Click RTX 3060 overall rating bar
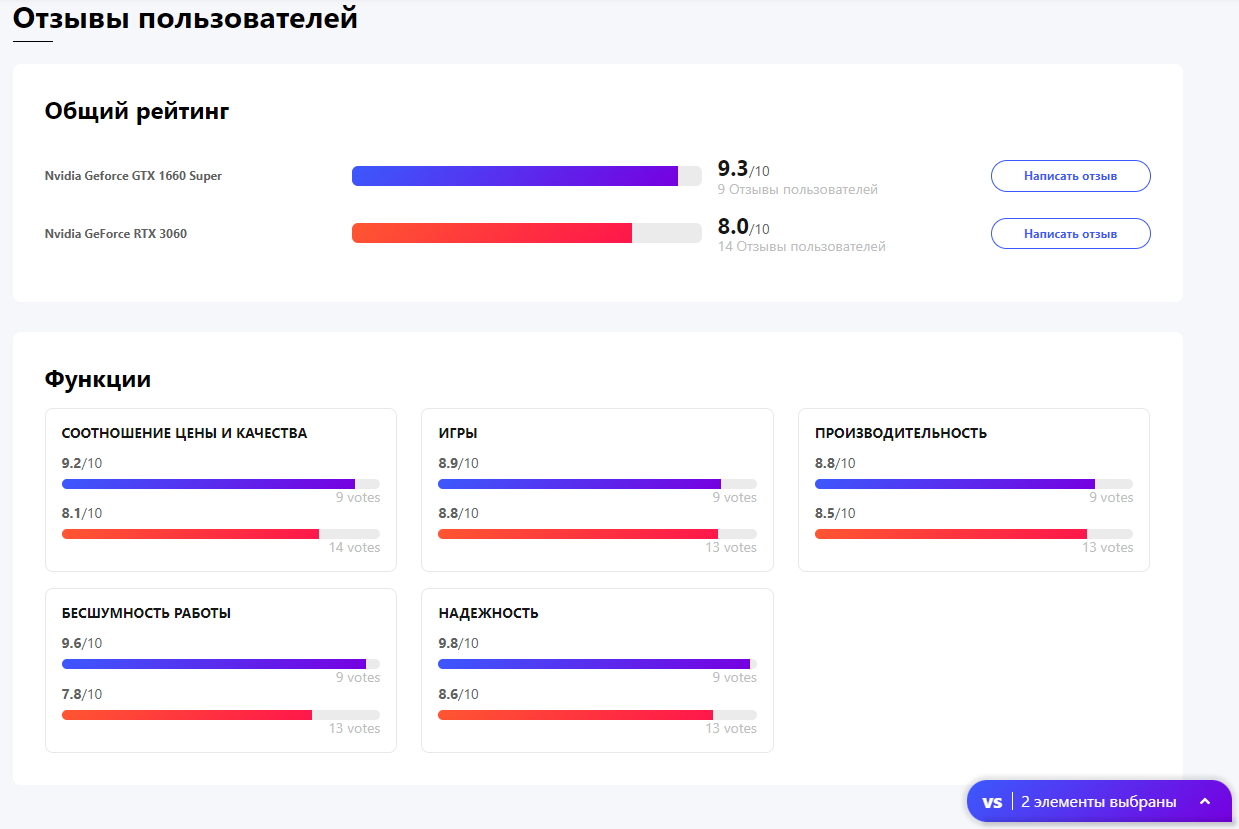The width and height of the screenshot is (1239, 829). tap(527, 233)
